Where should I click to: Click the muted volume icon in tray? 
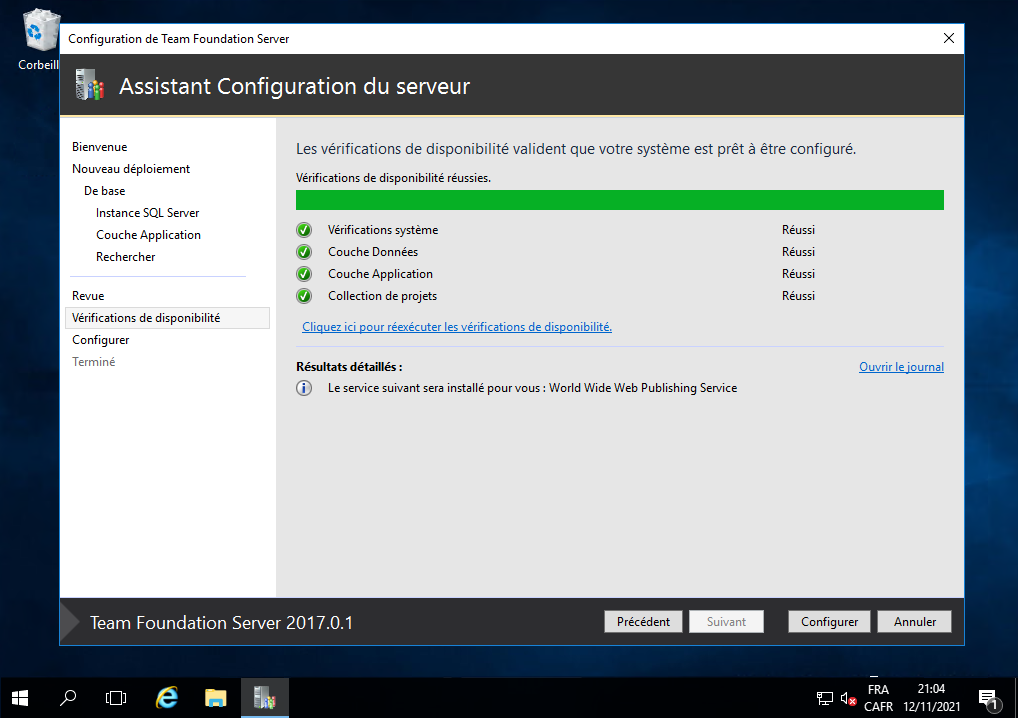(x=848, y=698)
